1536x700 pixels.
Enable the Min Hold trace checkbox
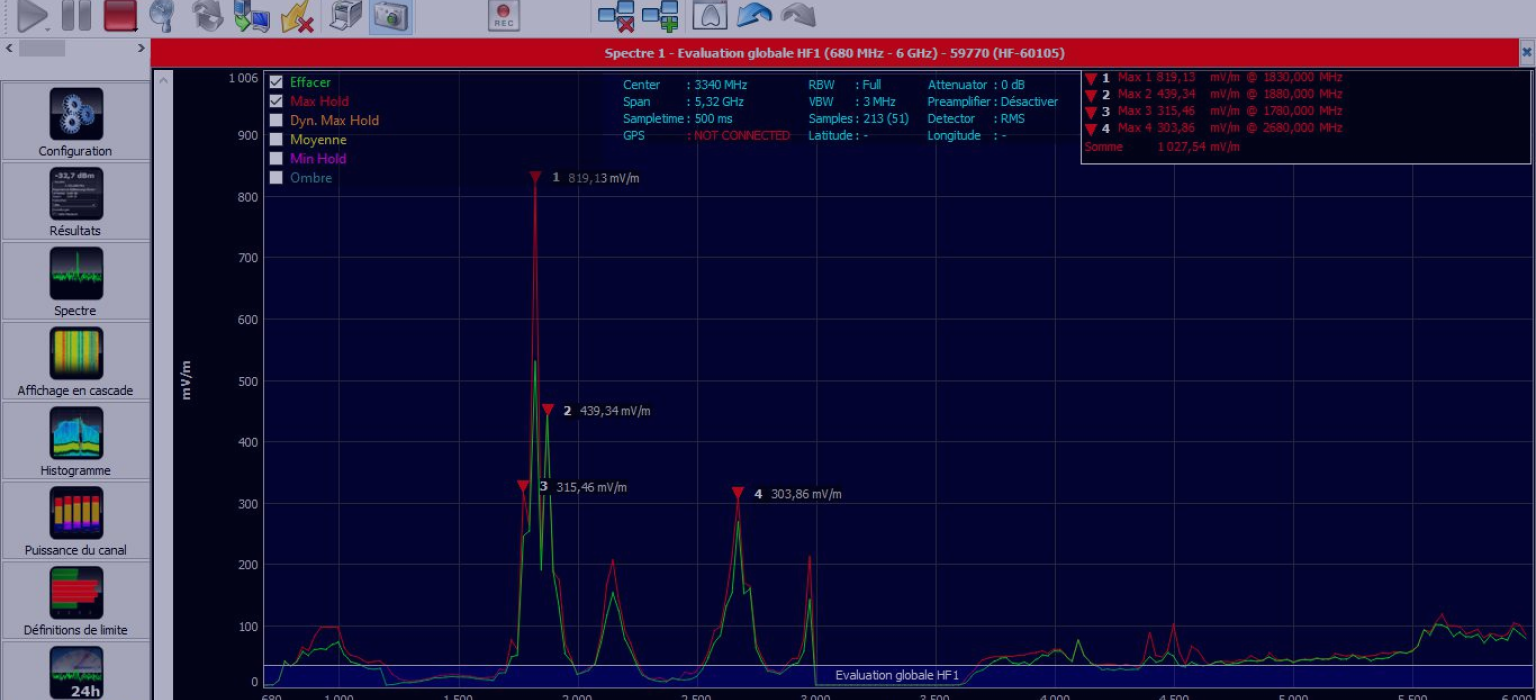tap(276, 159)
